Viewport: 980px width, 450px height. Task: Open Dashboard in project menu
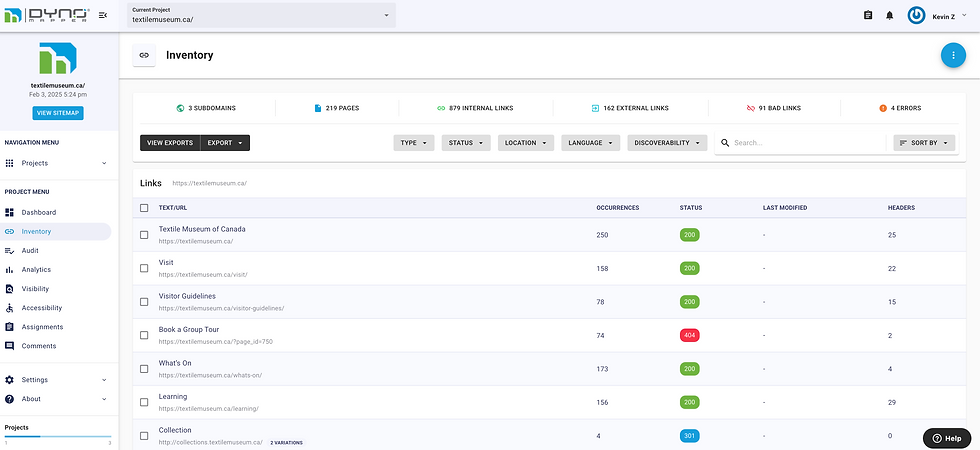point(56,212)
